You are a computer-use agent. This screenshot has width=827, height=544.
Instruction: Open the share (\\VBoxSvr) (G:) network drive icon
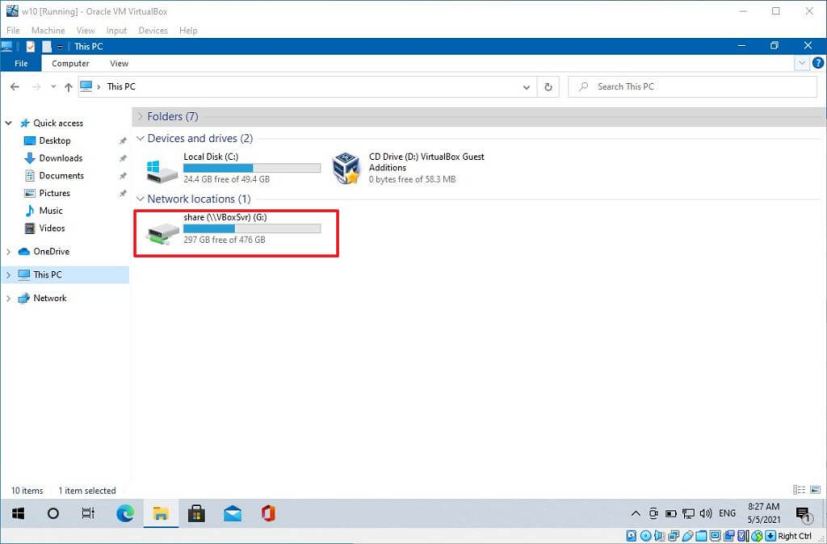tap(162, 233)
